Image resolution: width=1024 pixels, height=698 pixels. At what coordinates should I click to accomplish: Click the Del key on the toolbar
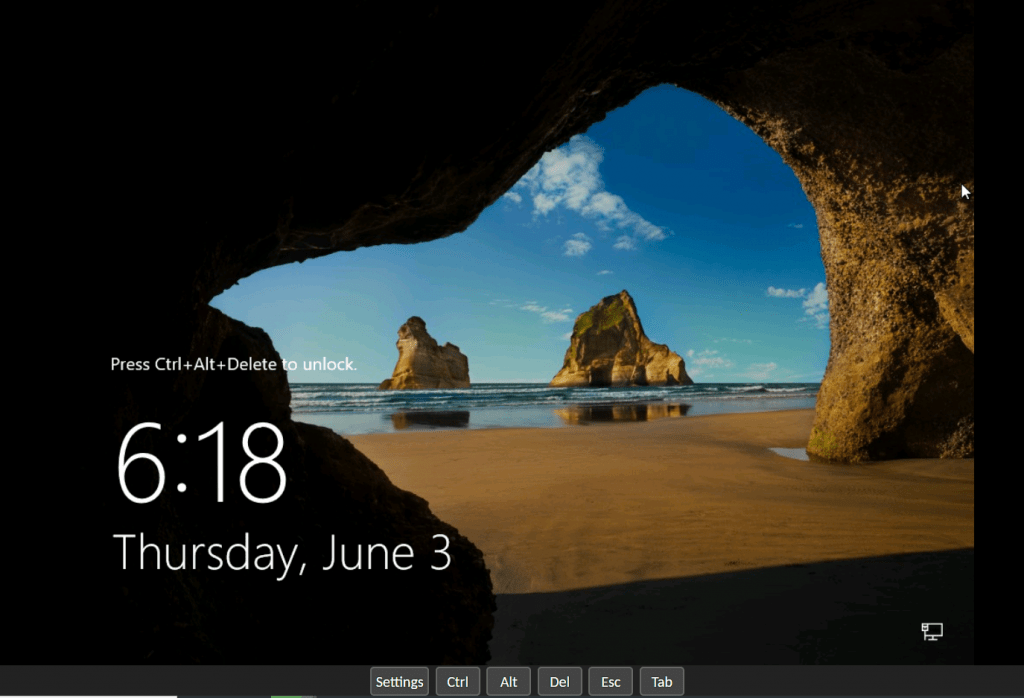point(559,681)
